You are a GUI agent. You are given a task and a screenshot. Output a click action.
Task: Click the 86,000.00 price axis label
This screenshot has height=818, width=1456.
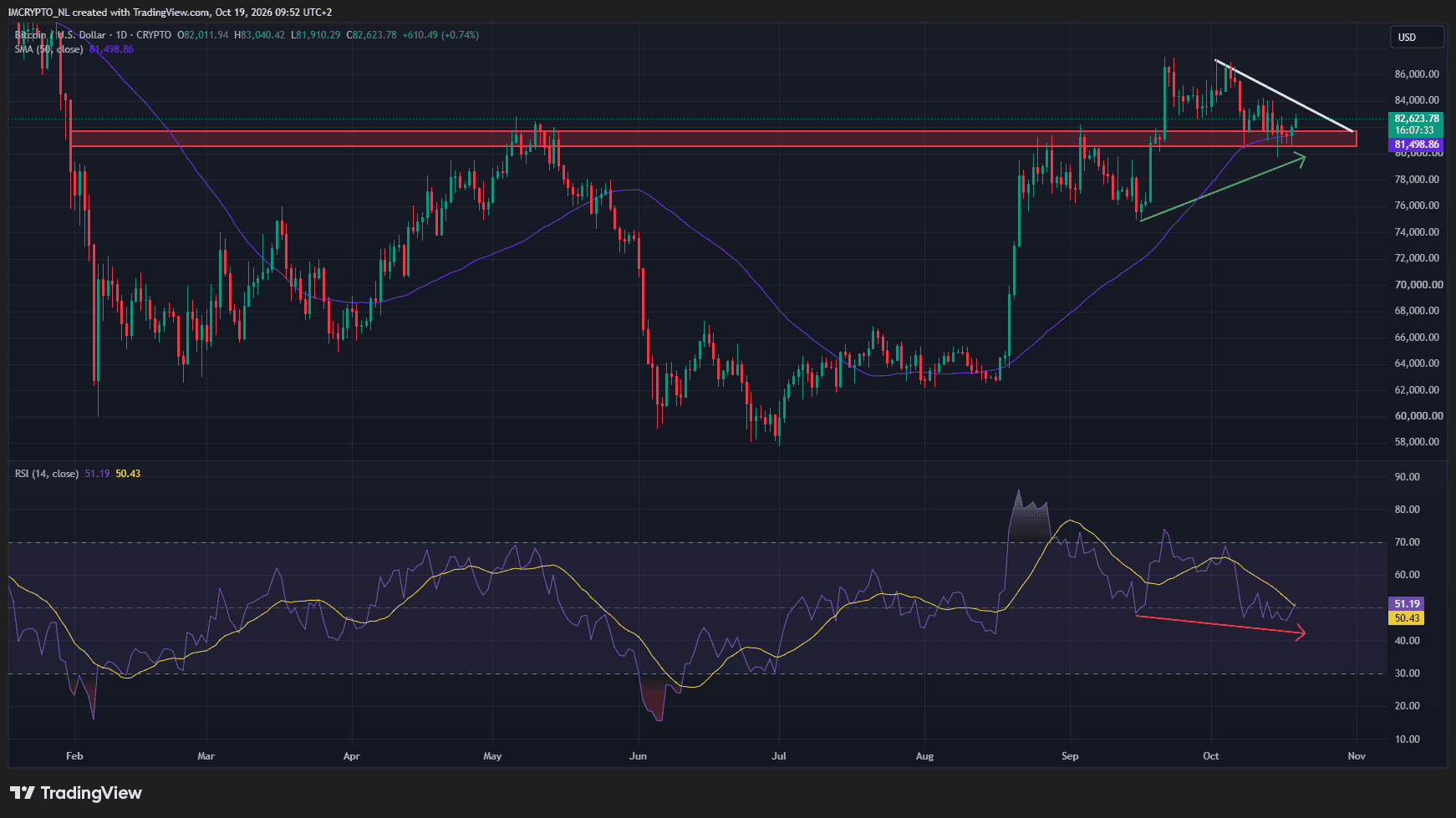point(1417,74)
